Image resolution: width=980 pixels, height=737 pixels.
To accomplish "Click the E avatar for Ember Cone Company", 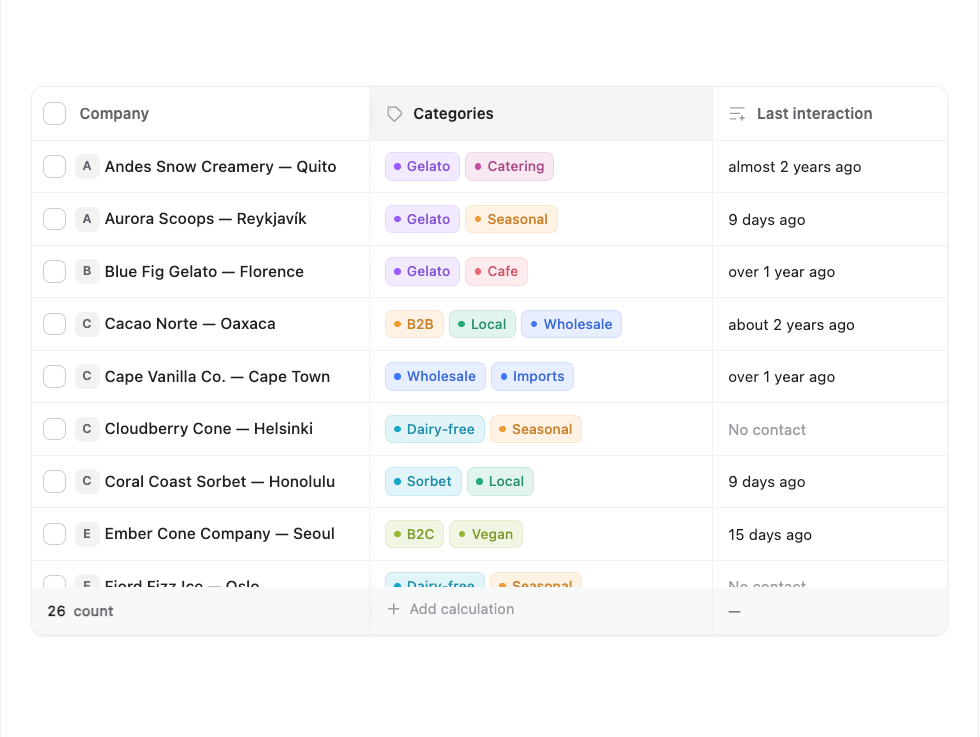I will [x=87, y=534].
